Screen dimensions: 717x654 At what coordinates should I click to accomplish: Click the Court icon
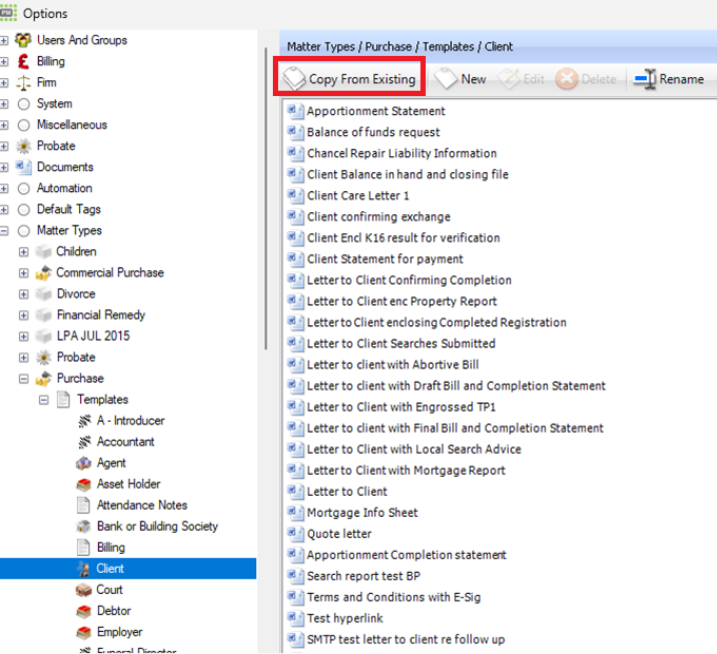tap(84, 590)
